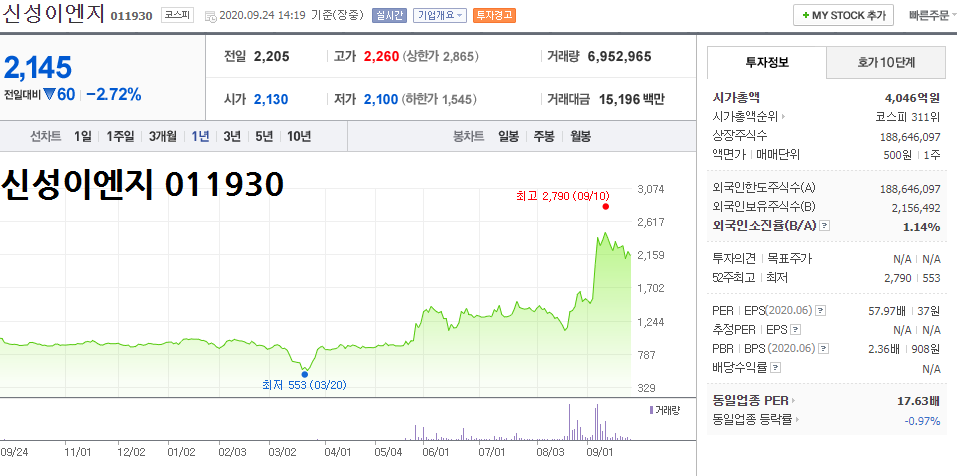Click the PER value 57.97배

click(887, 311)
